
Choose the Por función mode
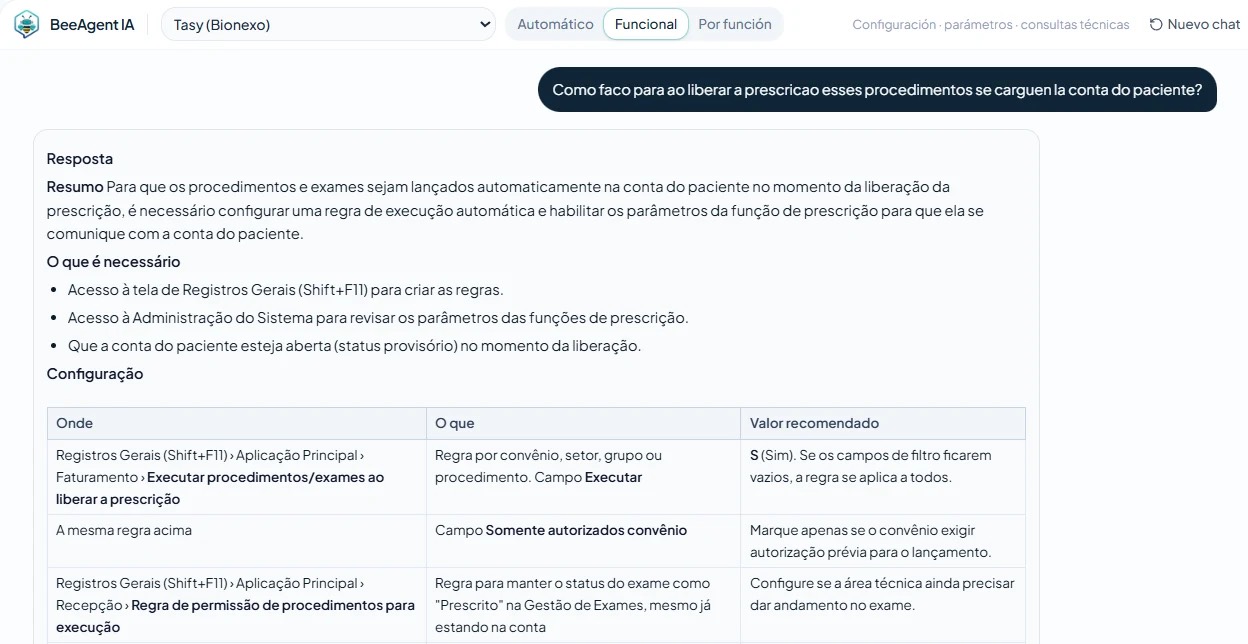(x=735, y=24)
